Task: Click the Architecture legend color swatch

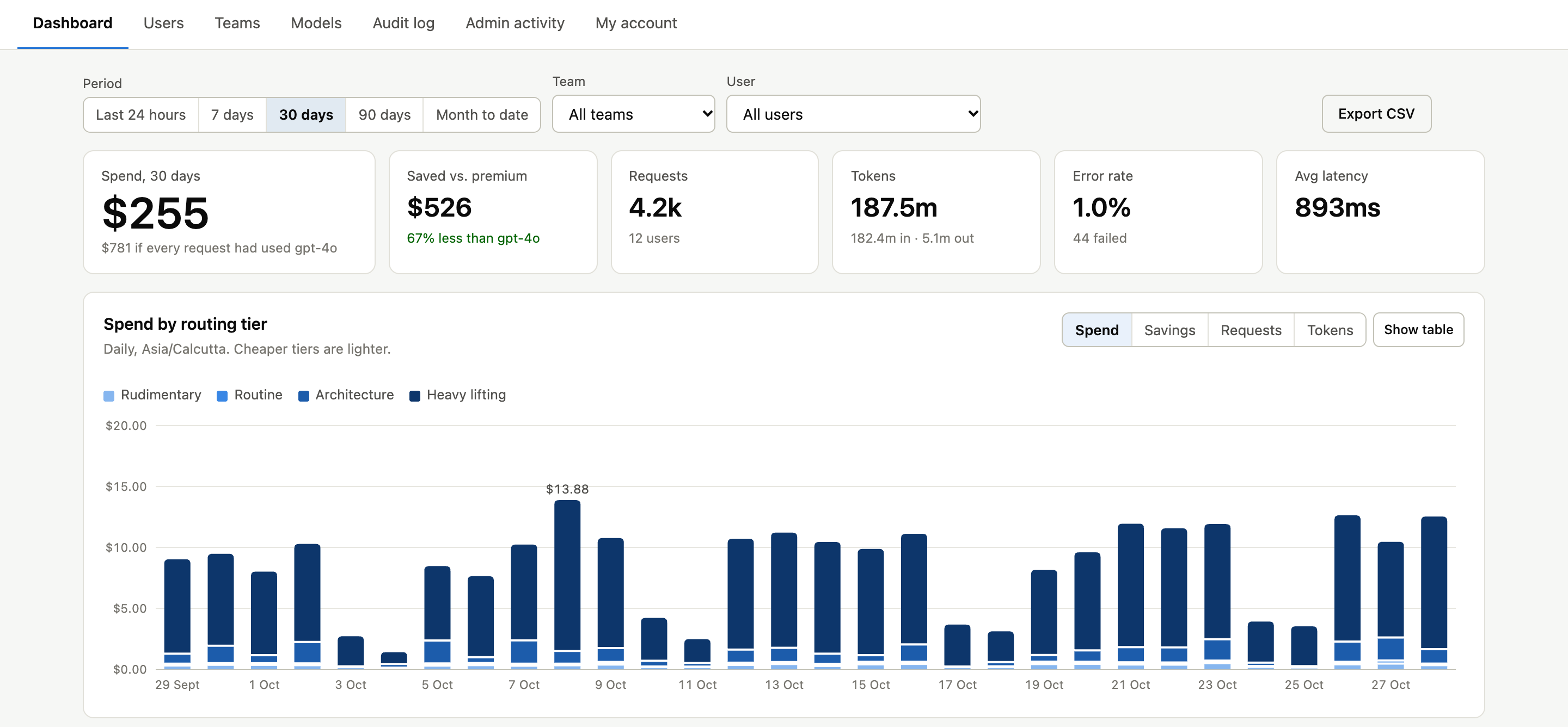Action: [304, 396]
